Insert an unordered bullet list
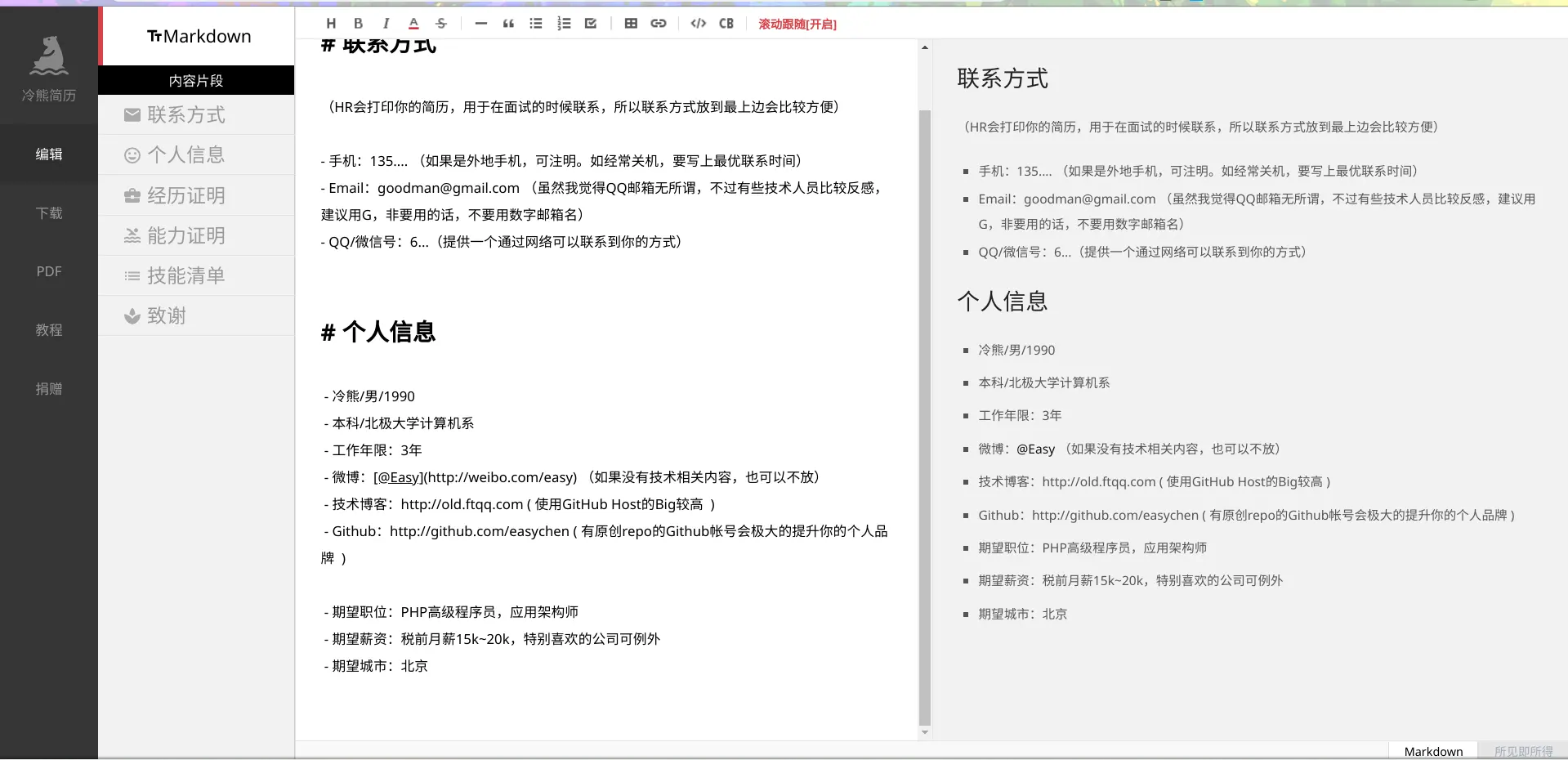The height and width of the screenshot is (760, 1568). point(536,24)
